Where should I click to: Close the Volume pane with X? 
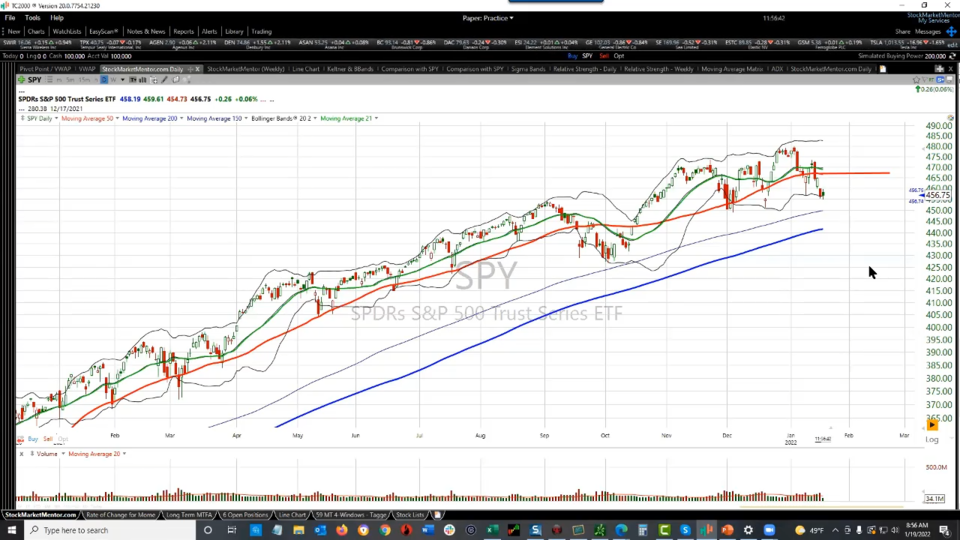21,454
